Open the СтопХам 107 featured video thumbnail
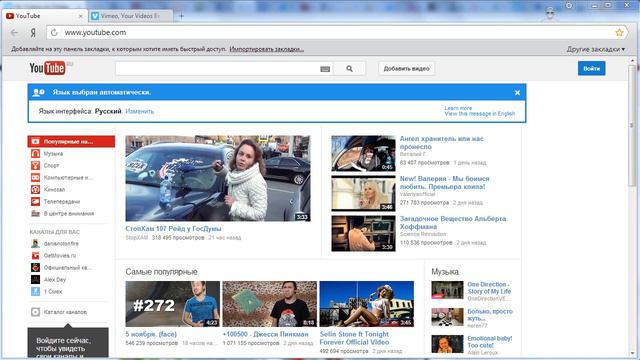 (x=218, y=178)
